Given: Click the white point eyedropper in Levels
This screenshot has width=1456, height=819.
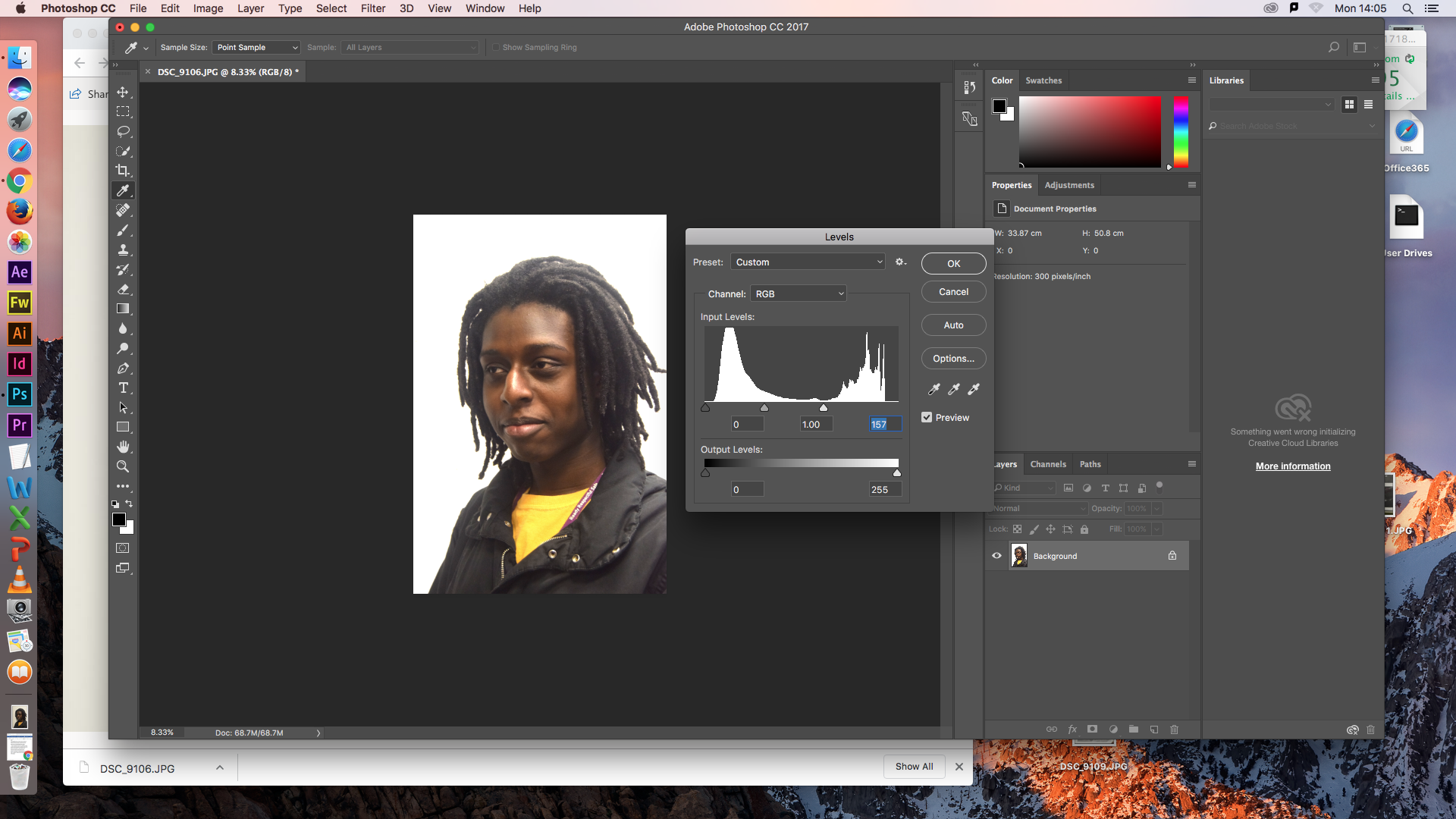Looking at the screenshot, I should [x=974, y=389].
